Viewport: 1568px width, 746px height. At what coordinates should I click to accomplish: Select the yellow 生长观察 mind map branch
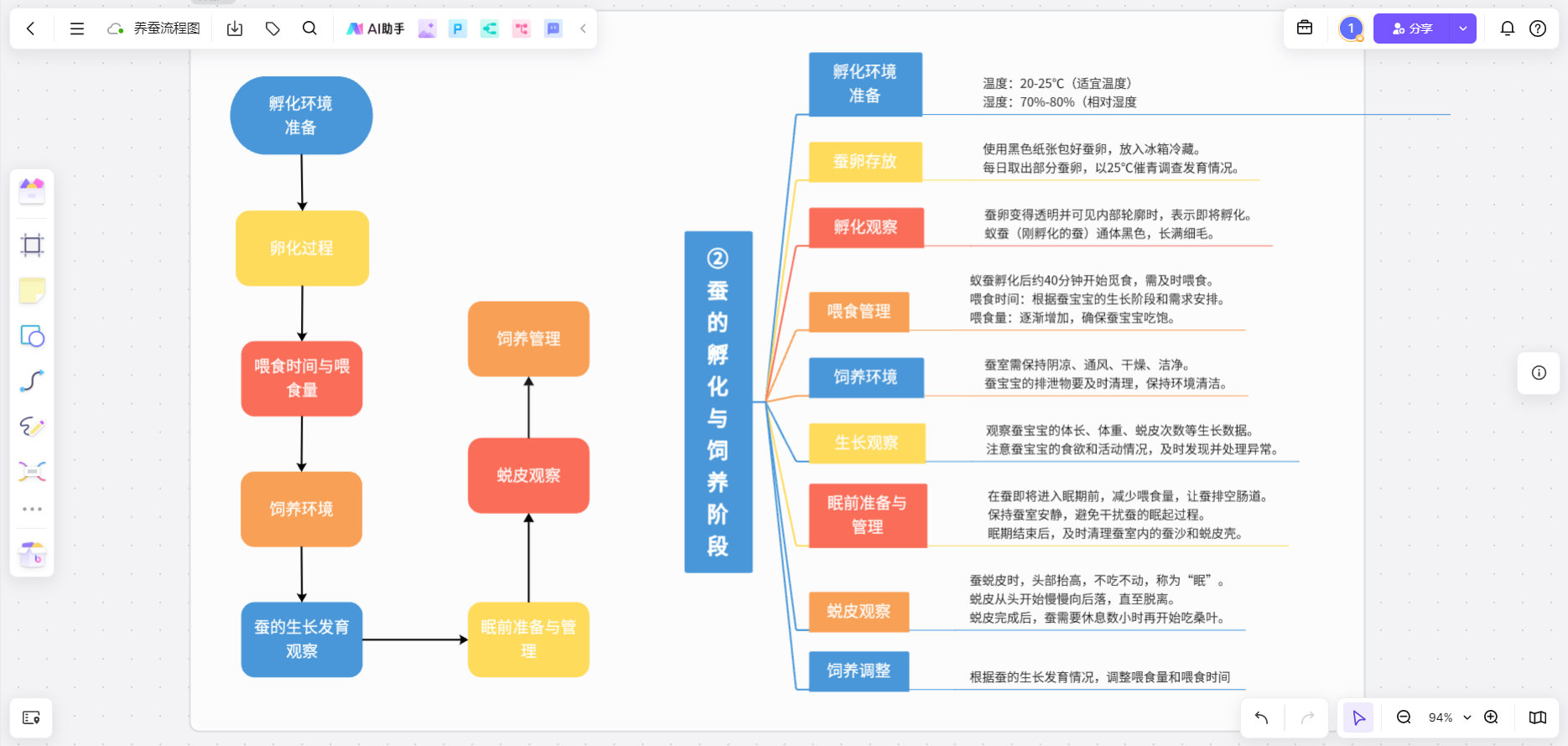click(867, 443)
